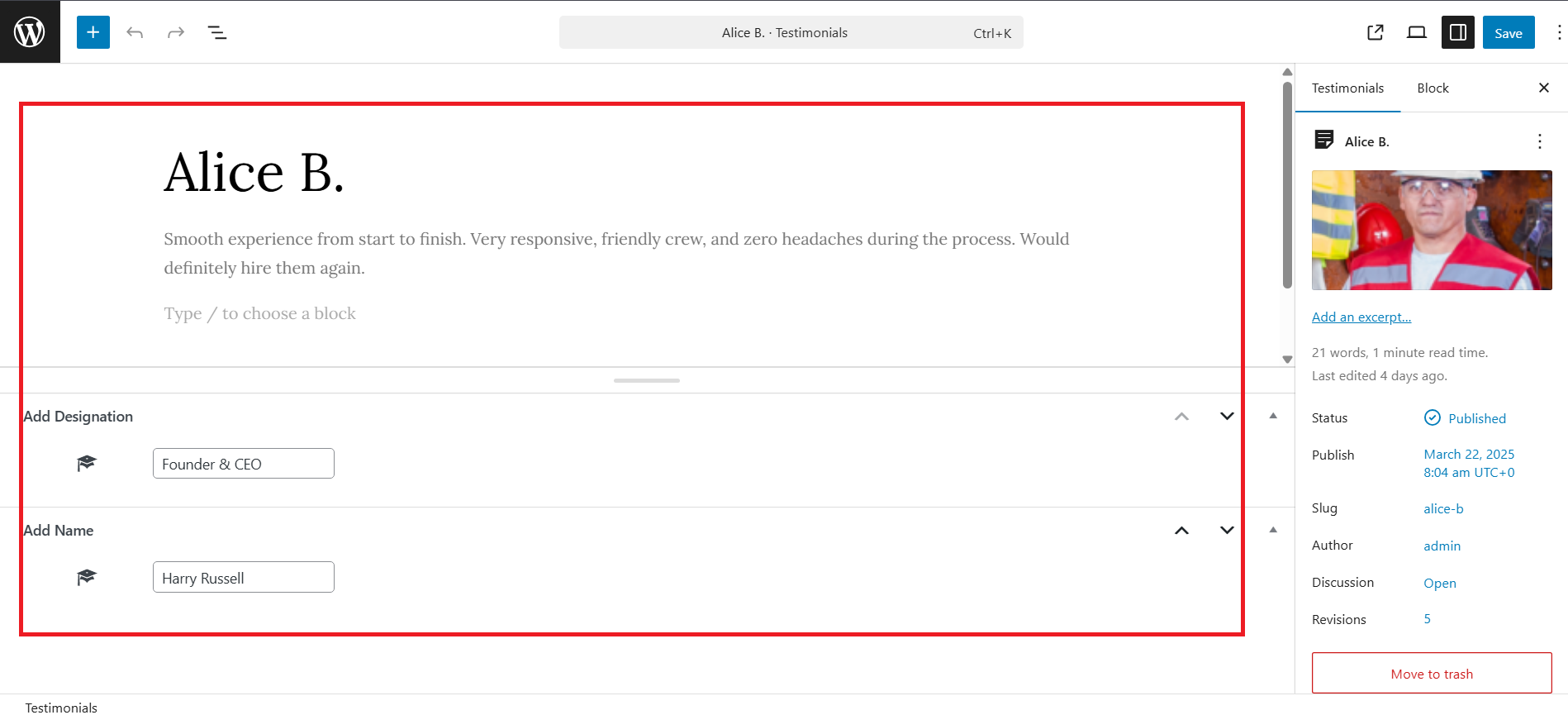Image resolution: width=1568 pixels, height=715 pixels.
Task: Open Document Overview list icon
Action: (x=217, y=32)
